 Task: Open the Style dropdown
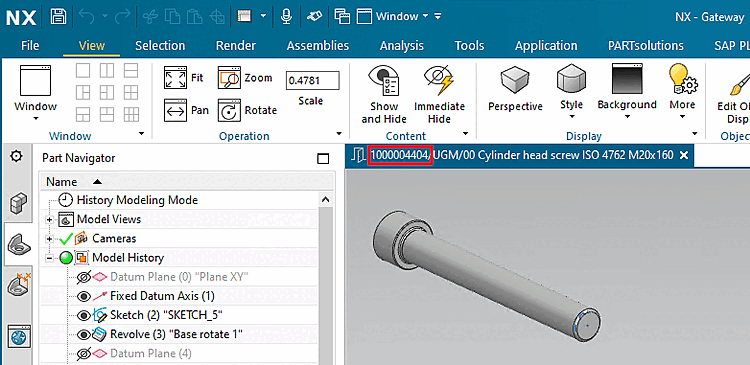click(x=571, y=94)
